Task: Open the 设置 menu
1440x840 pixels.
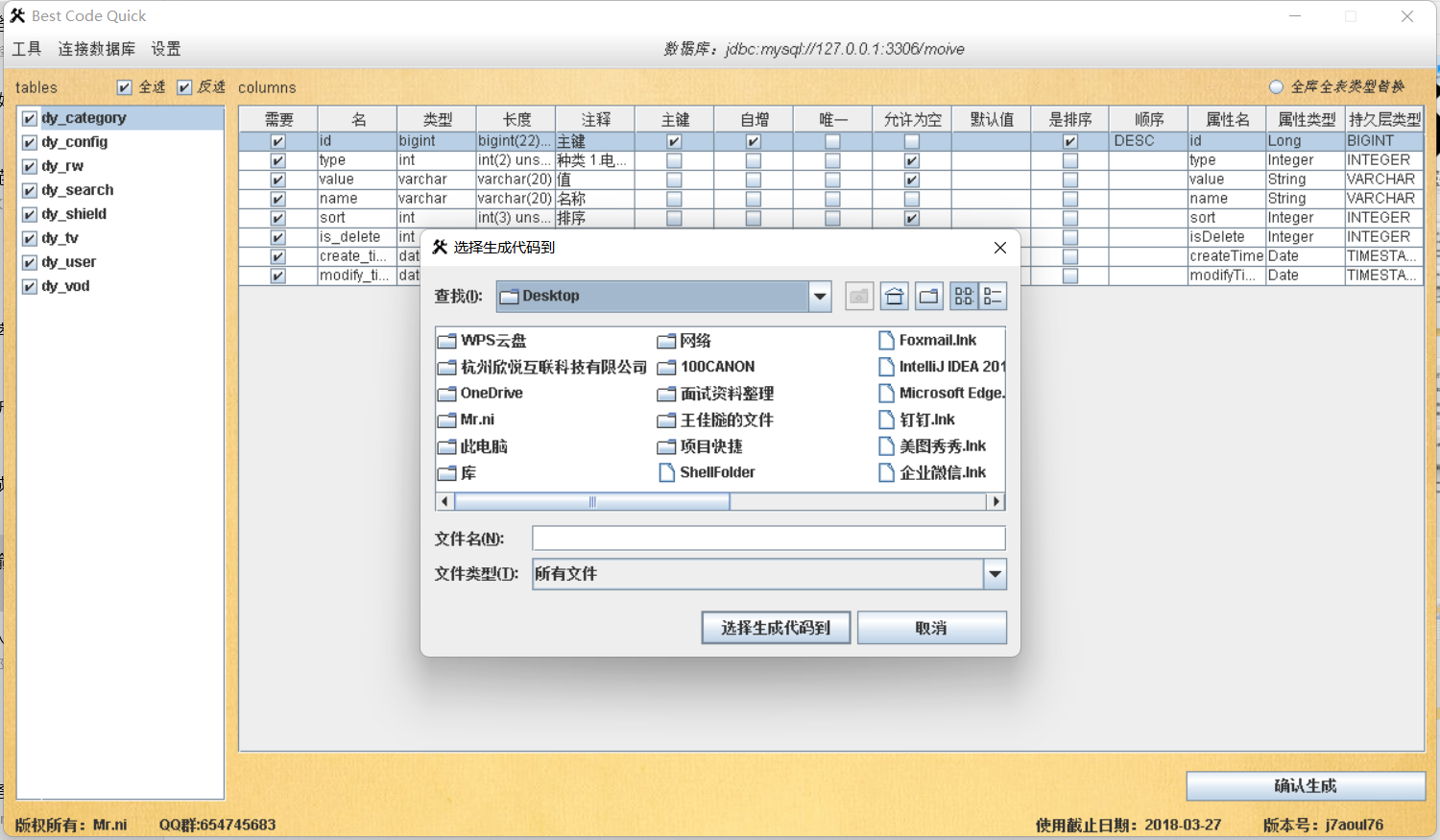Action: point(166,49)
